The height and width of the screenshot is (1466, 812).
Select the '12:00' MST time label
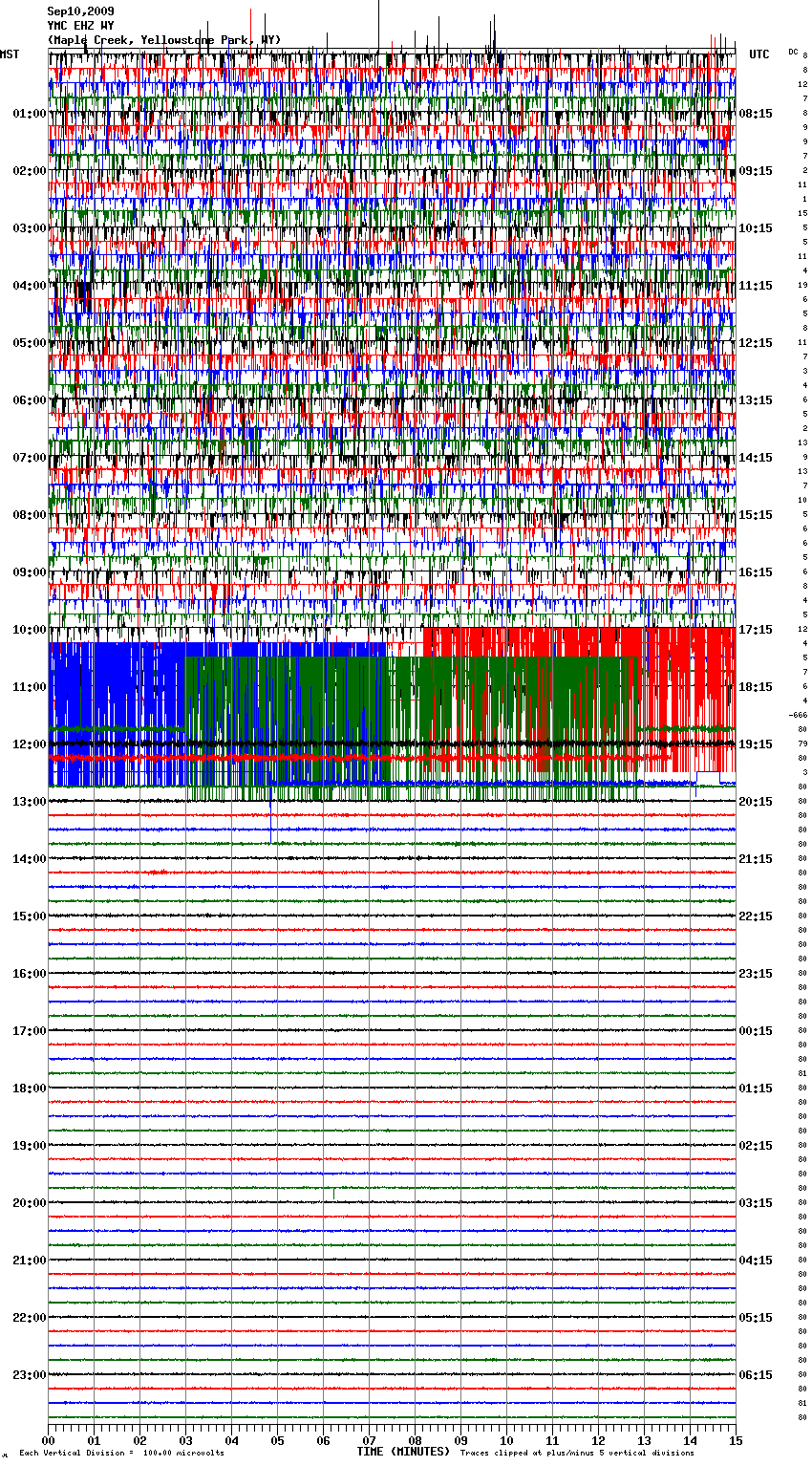(30, 744)
